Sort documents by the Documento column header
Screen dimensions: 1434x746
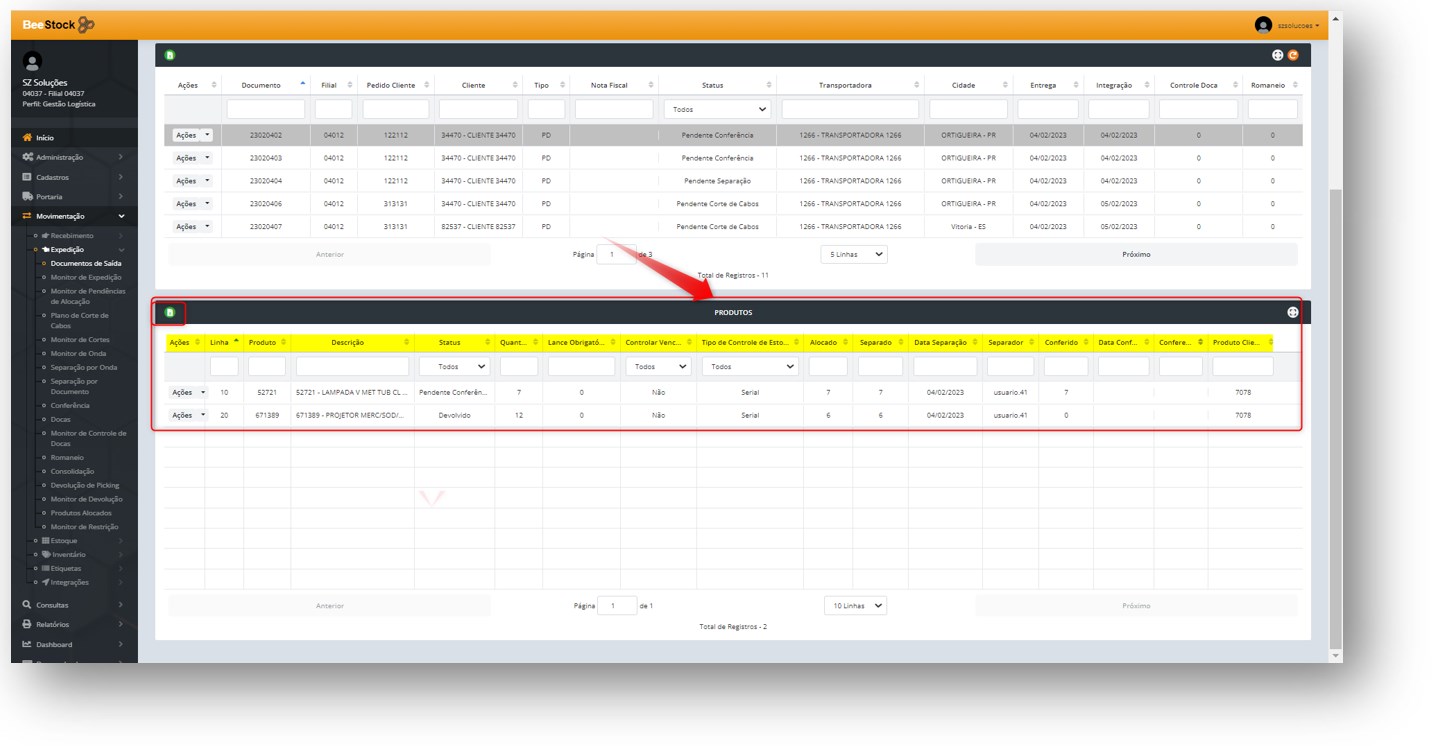click(261, 85)
